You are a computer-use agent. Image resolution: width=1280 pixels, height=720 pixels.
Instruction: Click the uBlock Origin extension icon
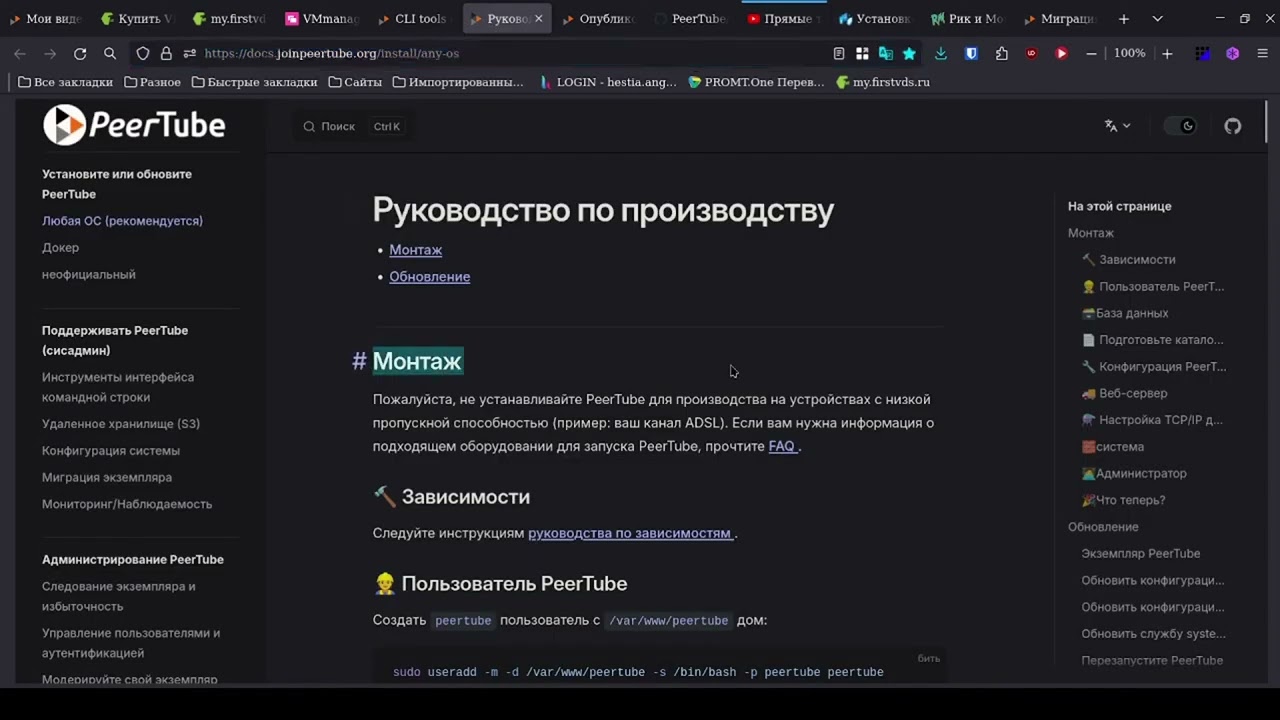coord(1032,53)
